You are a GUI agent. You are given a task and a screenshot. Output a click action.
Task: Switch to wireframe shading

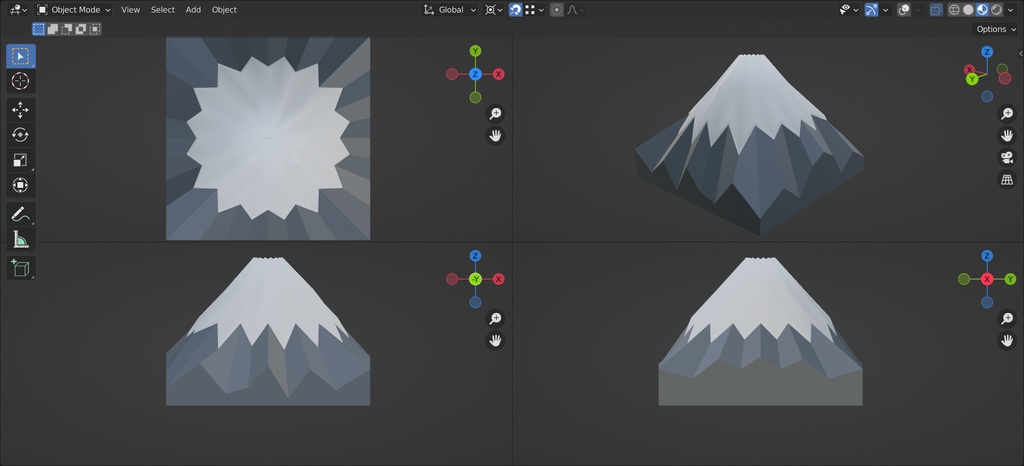tap(954, 10)
